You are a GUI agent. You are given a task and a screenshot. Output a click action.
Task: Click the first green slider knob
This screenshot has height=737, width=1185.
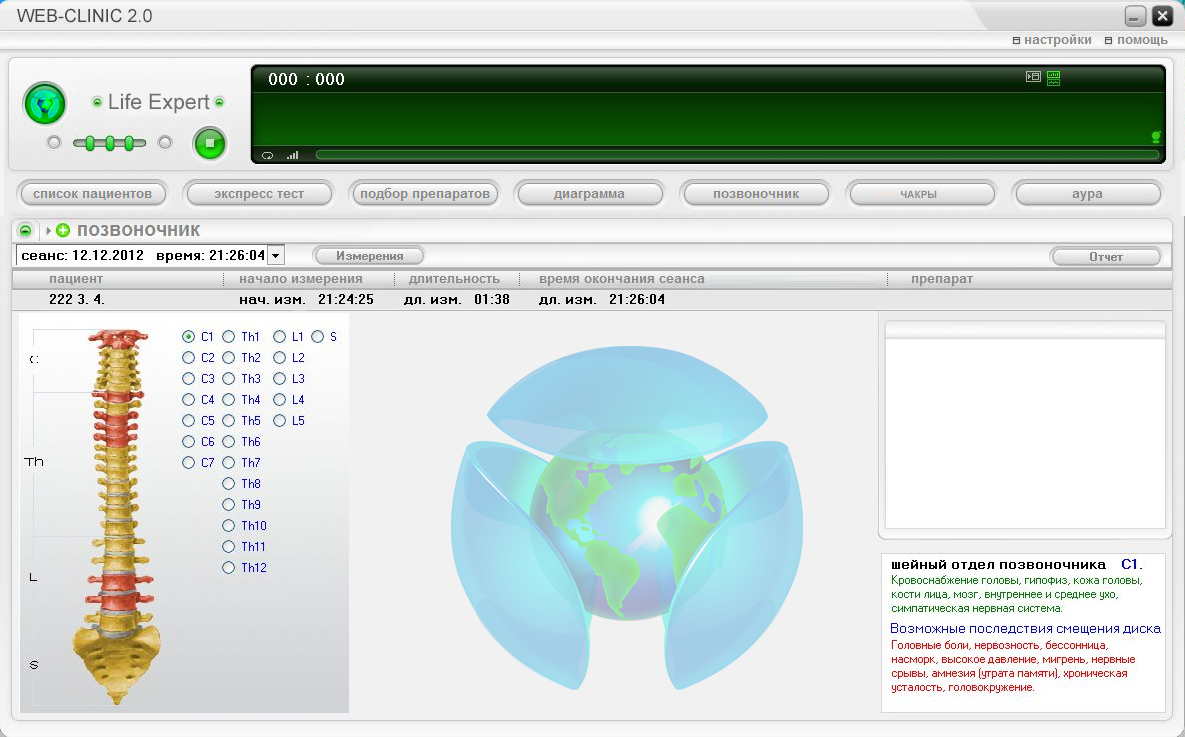(x=90, y=143)
